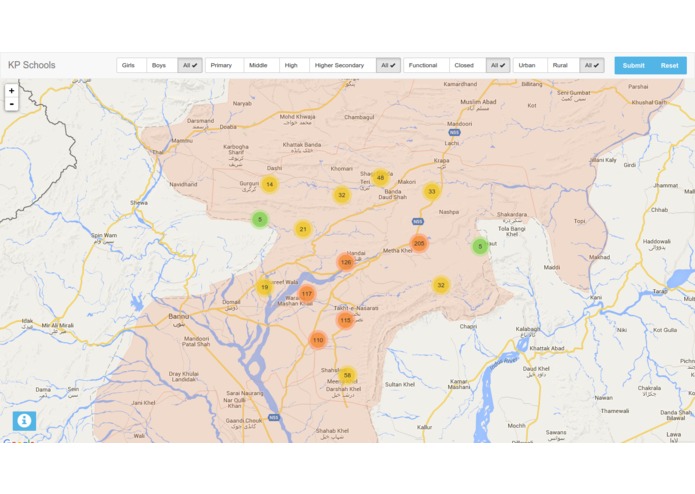Image resolution: width=695 pixels, height=494 pixels.
Task: Select the Rural filter
Action: (563, 65)
